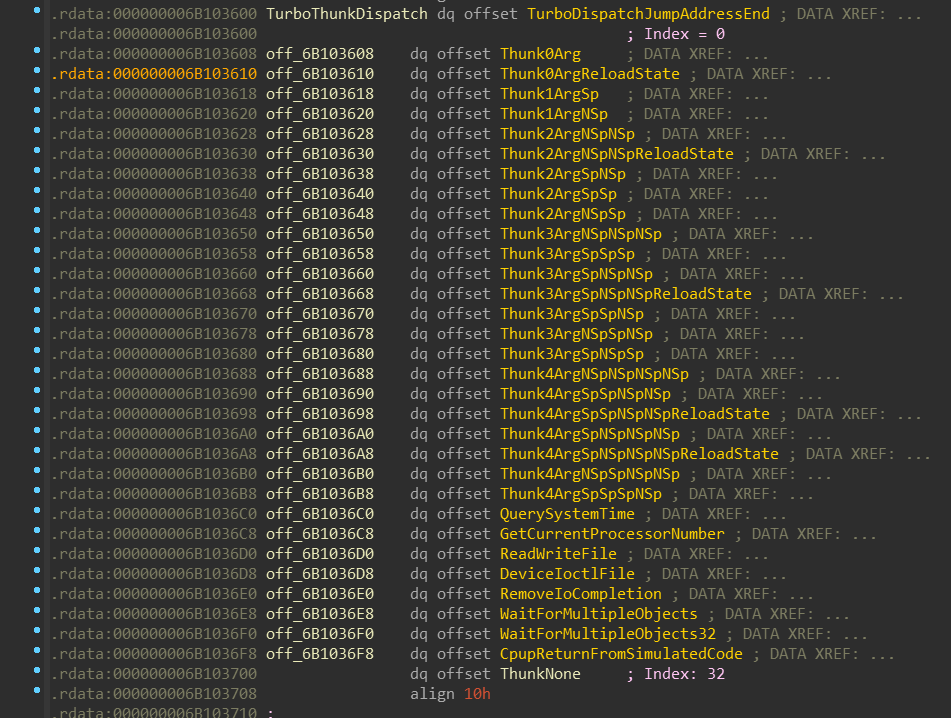Follow the TurboDispatchJumpAddressEnd offset reference
This screenshot has height=718, width=951.
click(x=648, y=13)
